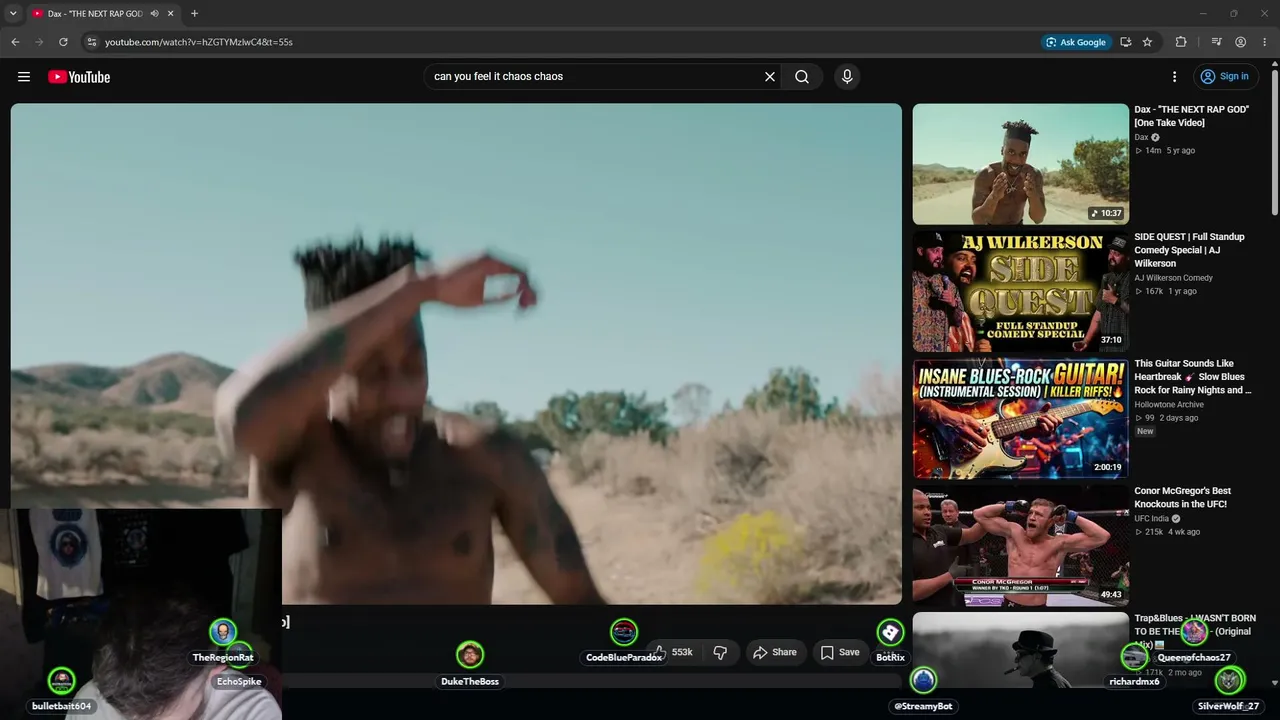Open the Chrome profile icon
The width and height of the screenshot is (1280, 720).
1240,42
